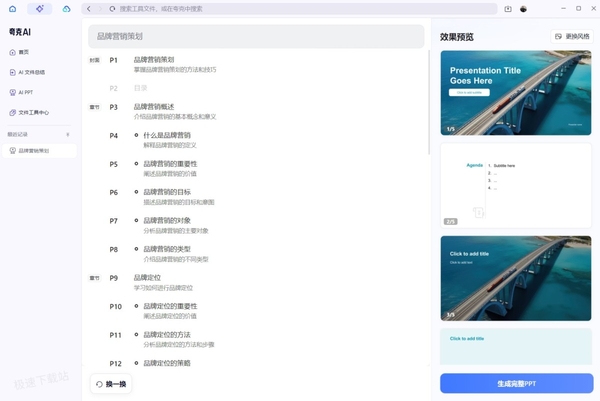The width and height of the screenshot is (600, 401).
Task: Click the 章节 tag beside P3
Action: coord(95,107)
